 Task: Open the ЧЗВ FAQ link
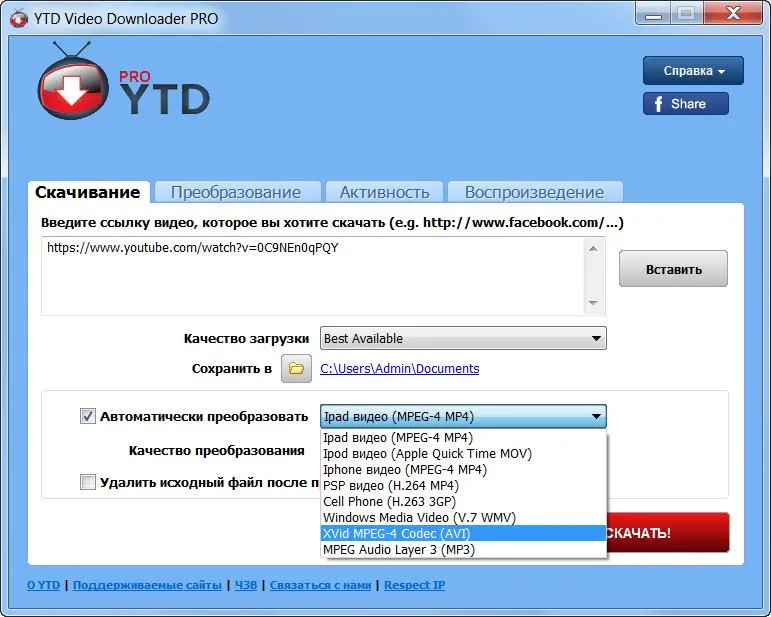coord(246,585)
